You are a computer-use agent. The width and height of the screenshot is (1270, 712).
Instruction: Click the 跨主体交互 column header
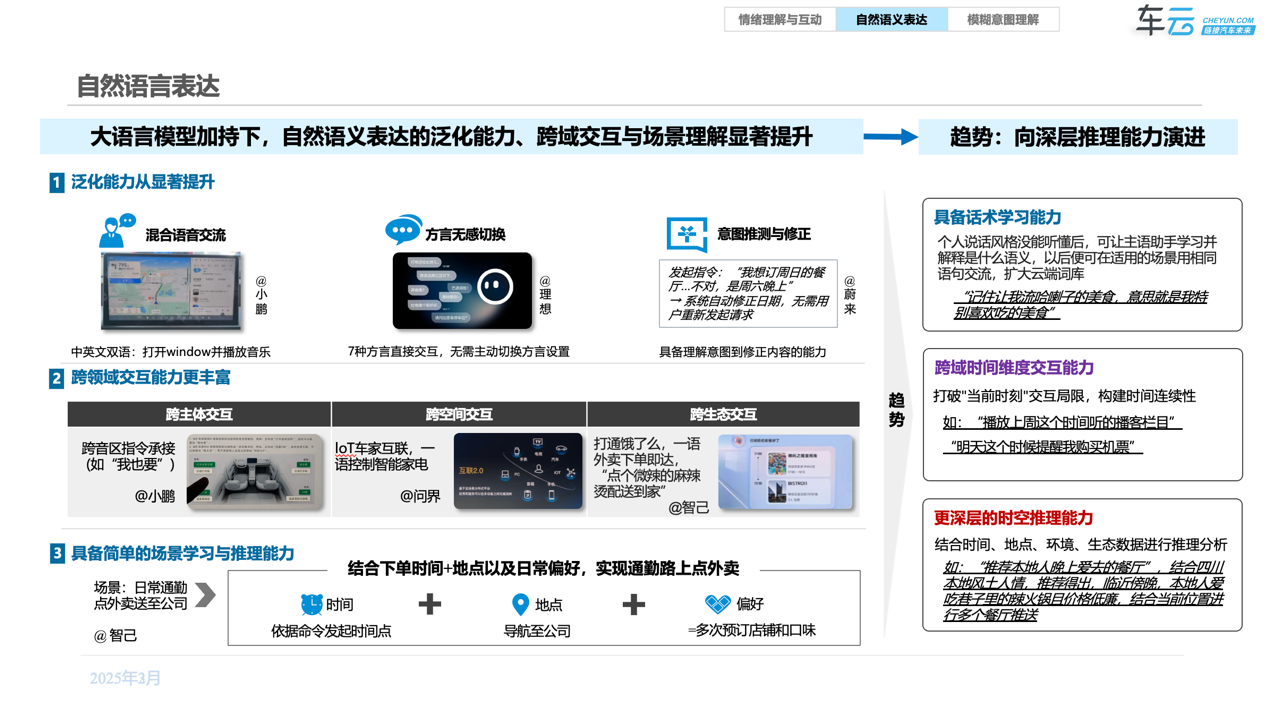click(199, 414)
